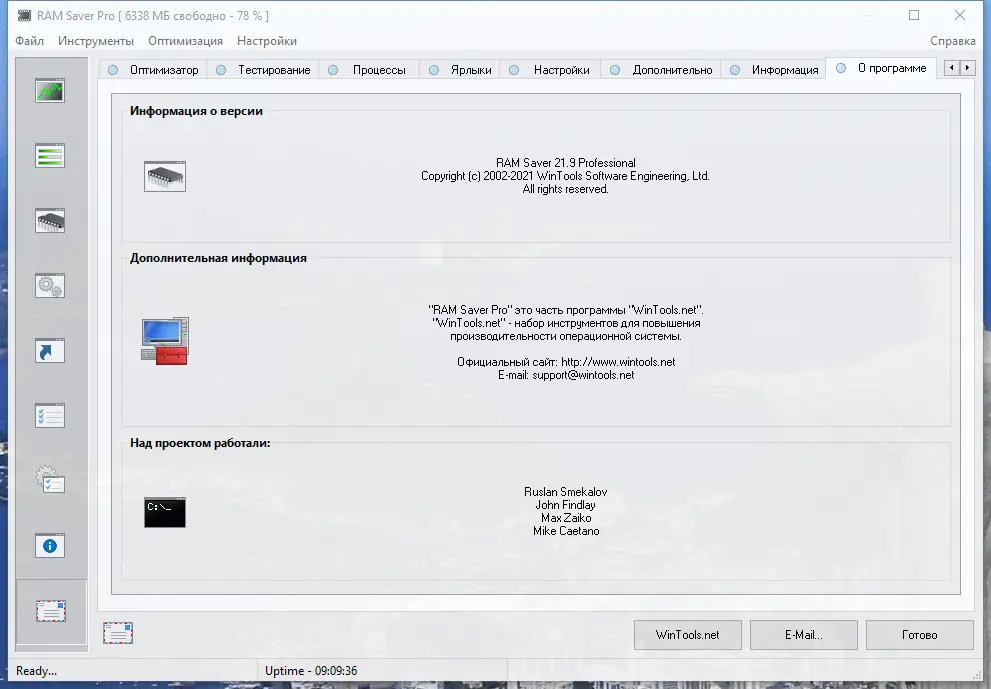This screenshot has height=689, width=991.
Task: Click the name Ruslan Smekalov
Action: pos(566,492)
